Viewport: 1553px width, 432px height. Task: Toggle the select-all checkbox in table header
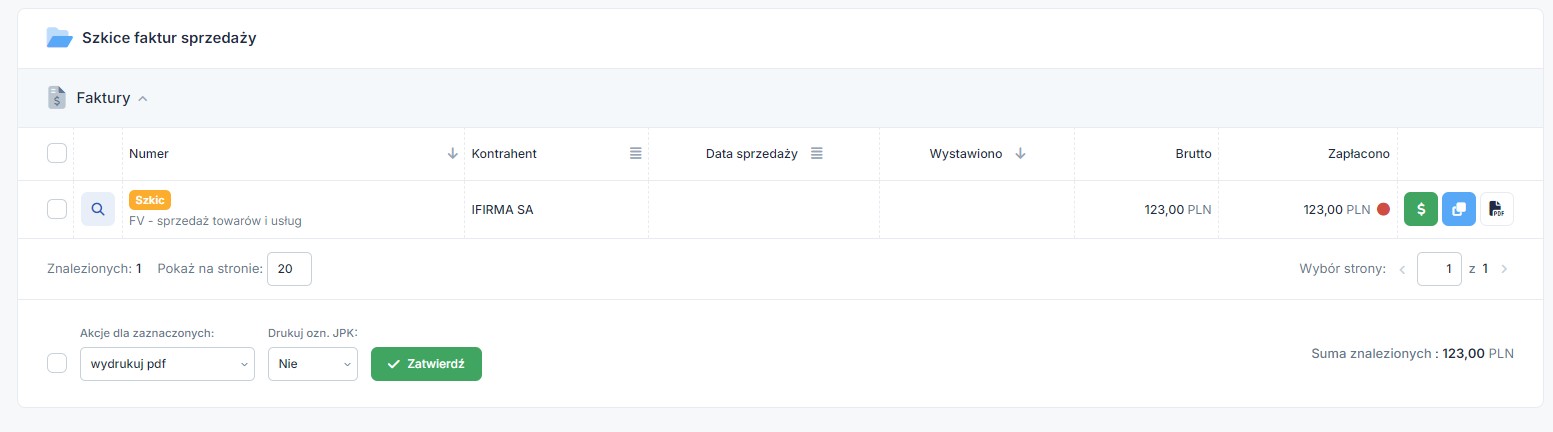click(x=57, y=154)
